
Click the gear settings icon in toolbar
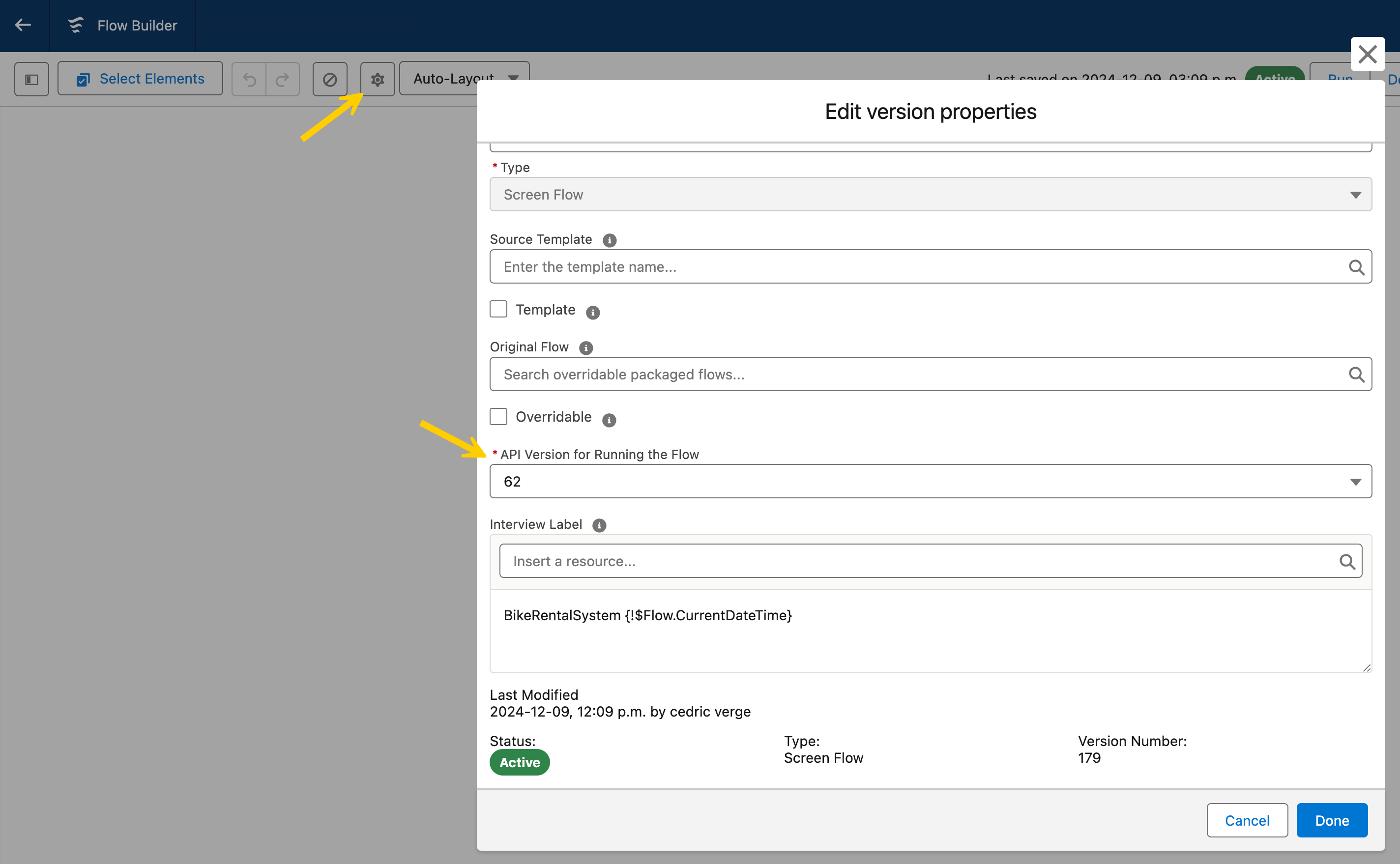coord(377,79)
